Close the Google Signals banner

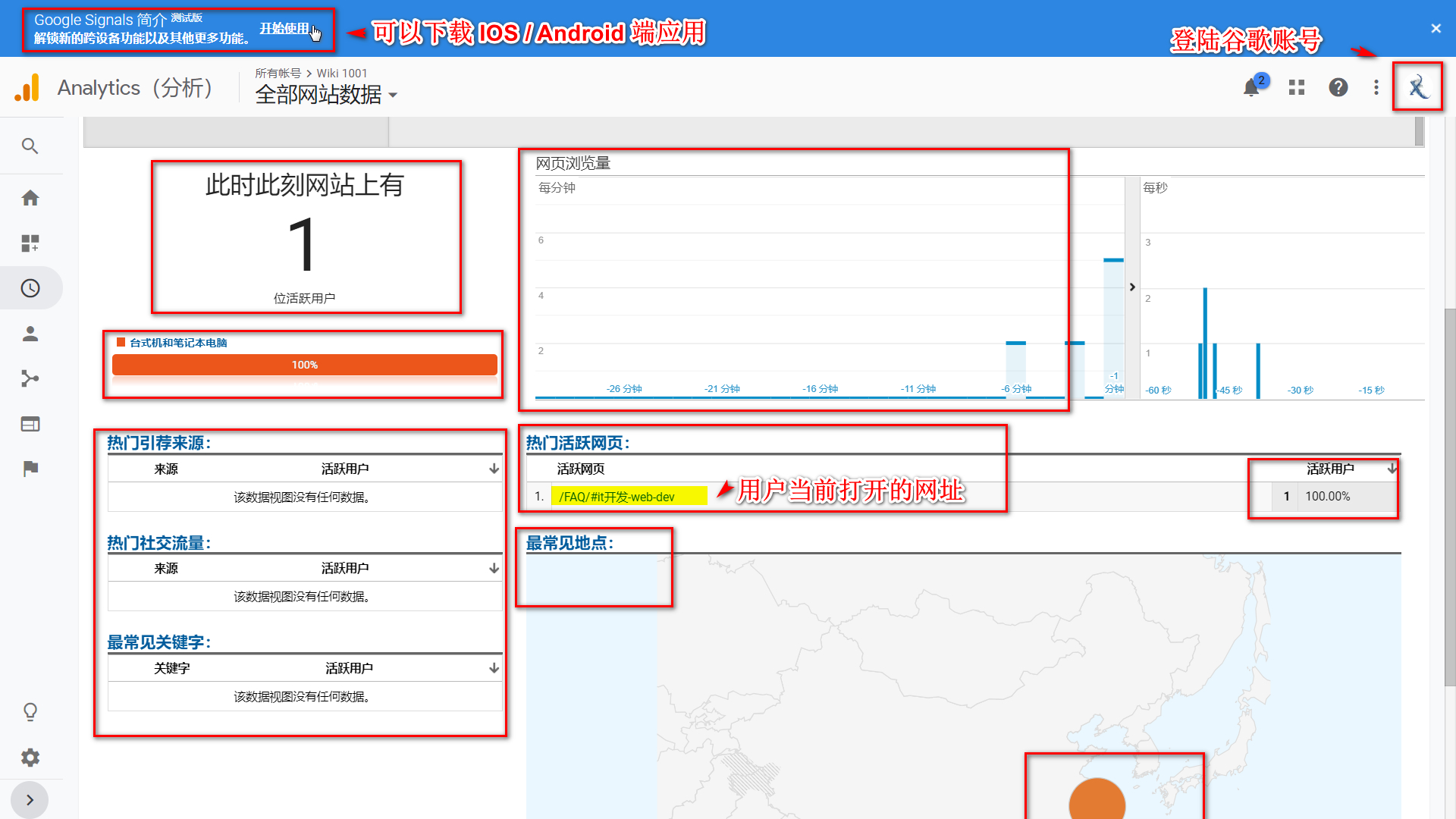coord(1436,28)
